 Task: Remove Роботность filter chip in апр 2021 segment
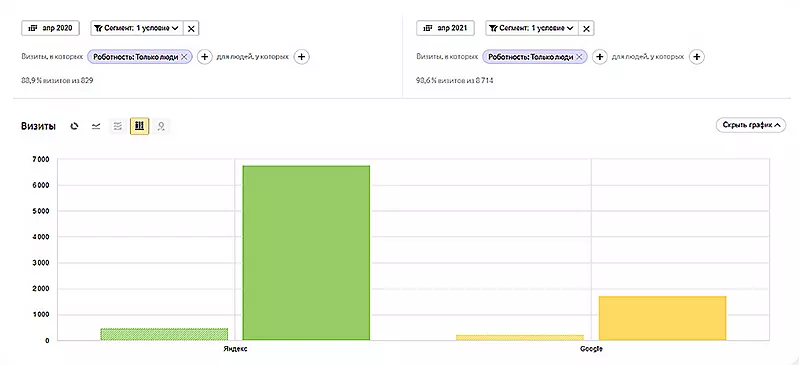(x=580, y=57)
